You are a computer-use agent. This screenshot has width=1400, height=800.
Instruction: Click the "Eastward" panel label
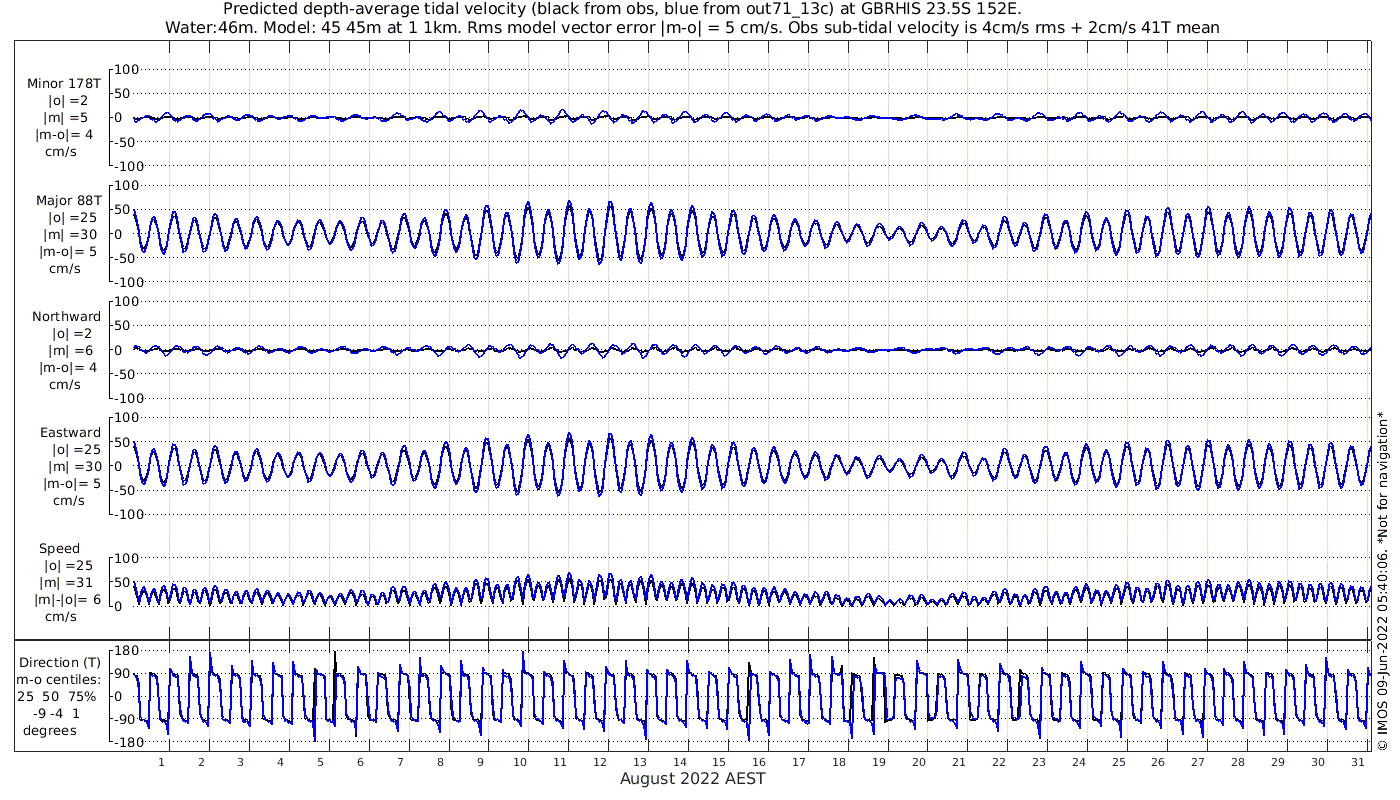click(71, 433)
